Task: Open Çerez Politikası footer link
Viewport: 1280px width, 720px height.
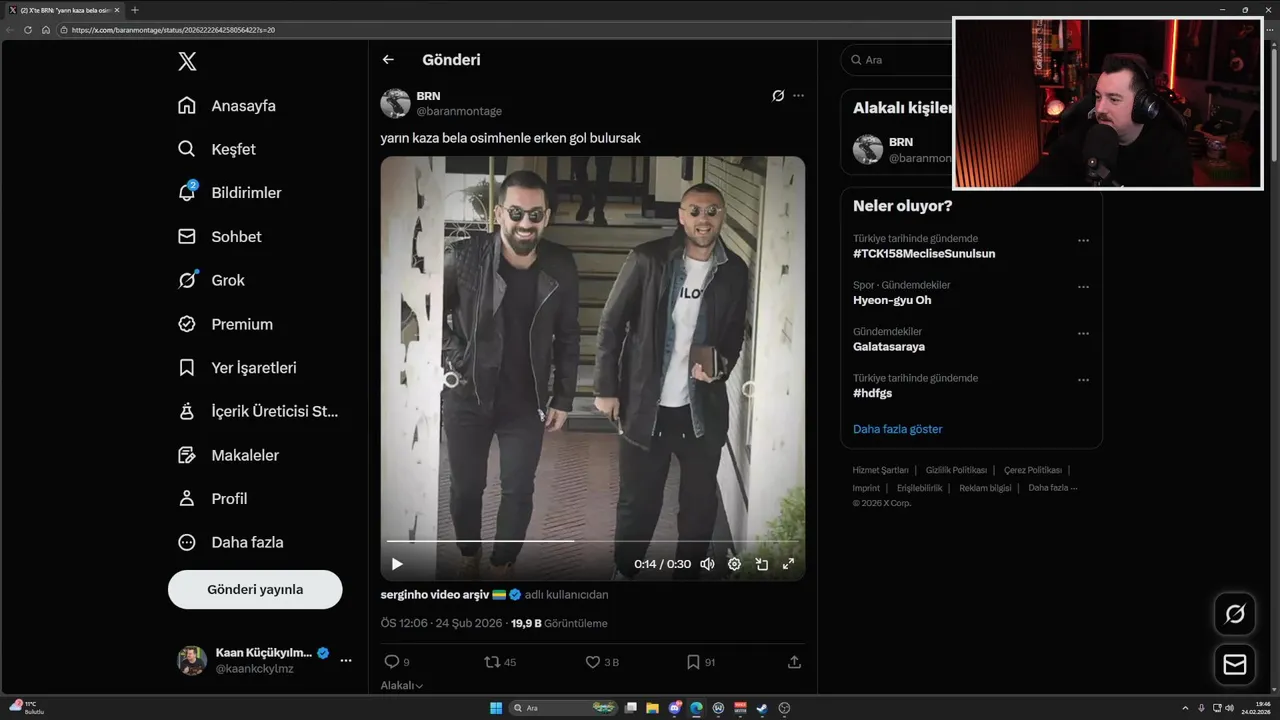Action: pyautogui.click(x=1033, y=470)
